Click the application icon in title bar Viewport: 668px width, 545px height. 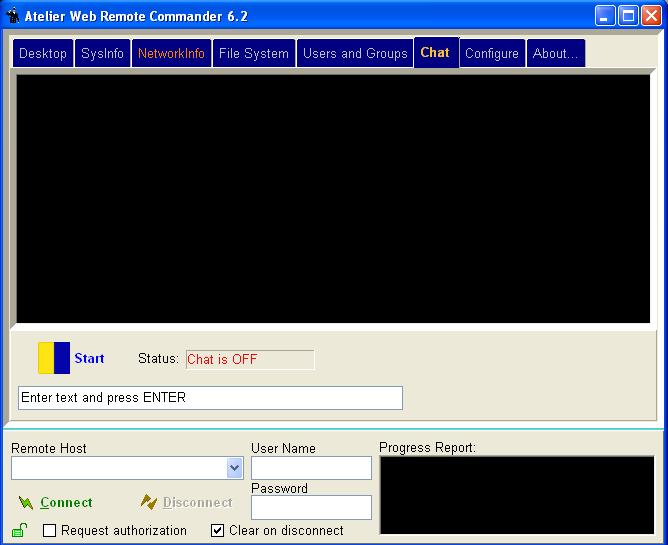(13, 15)
